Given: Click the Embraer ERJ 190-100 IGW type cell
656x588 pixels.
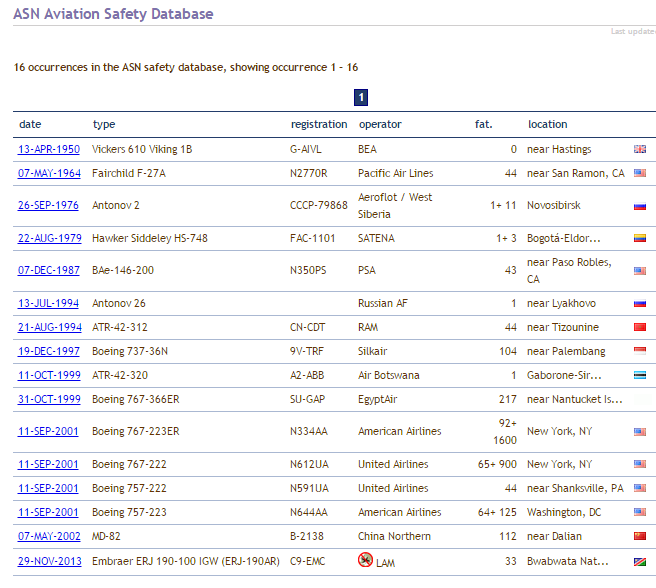Looking at the screenshot, I should pyautogui.click(x=185, y=561).
